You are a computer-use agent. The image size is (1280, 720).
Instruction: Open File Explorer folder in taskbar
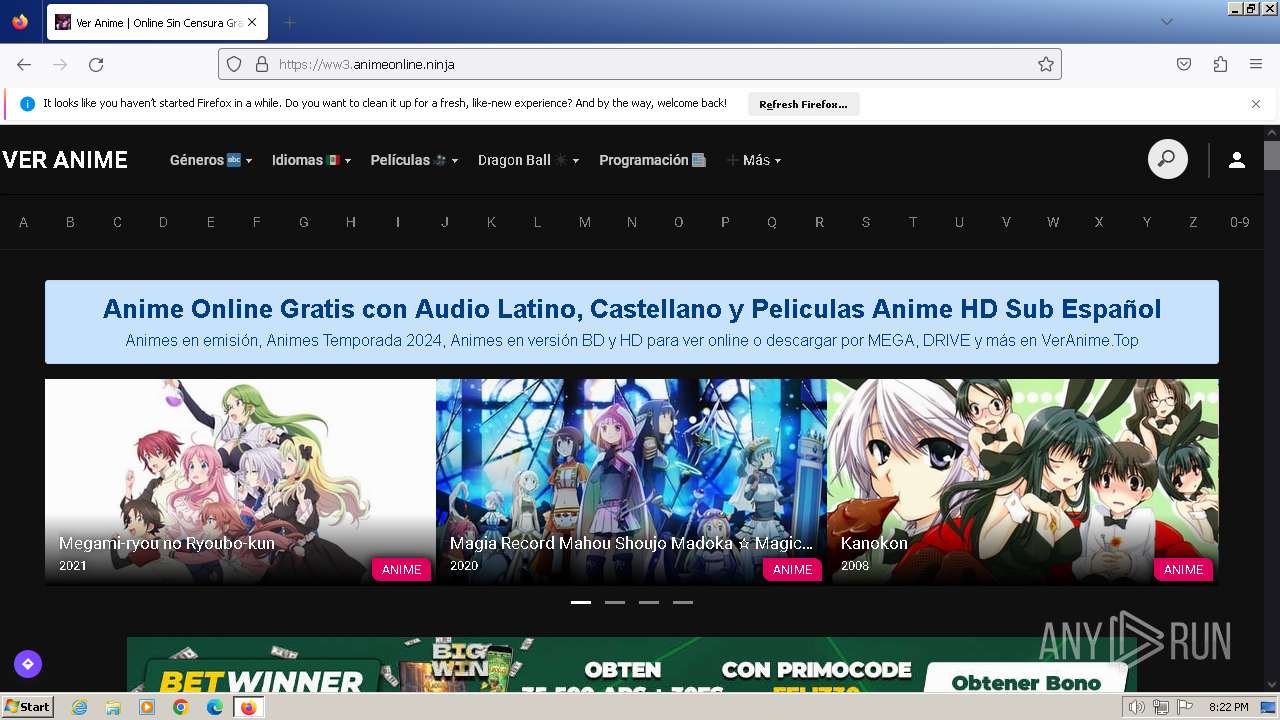113,707
